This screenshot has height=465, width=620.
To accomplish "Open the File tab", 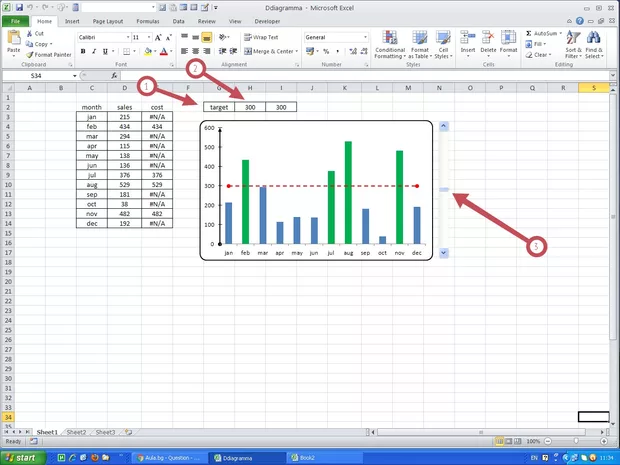I will click(x=15, y=21).
